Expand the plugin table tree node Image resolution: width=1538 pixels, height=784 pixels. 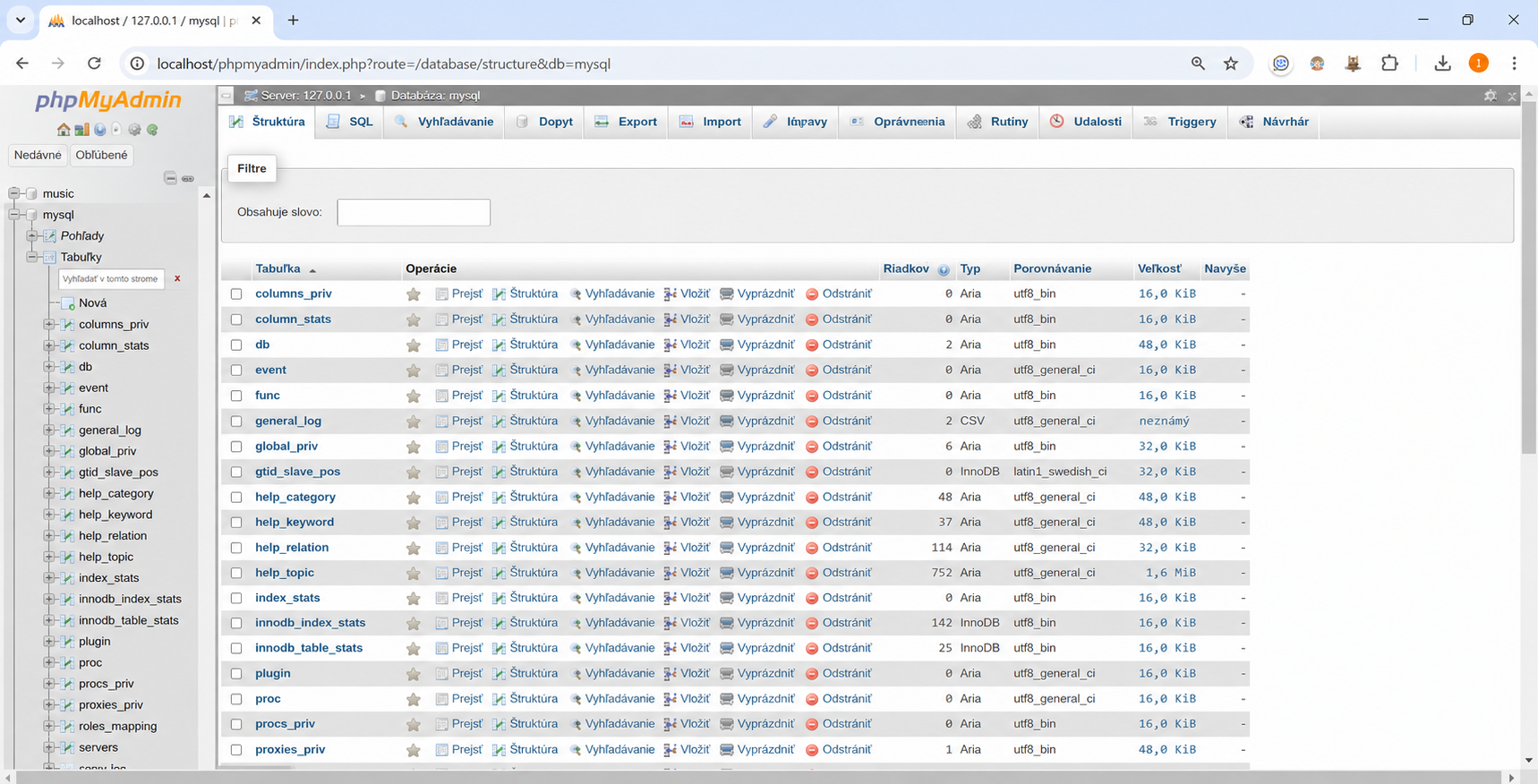pos(49,641)
